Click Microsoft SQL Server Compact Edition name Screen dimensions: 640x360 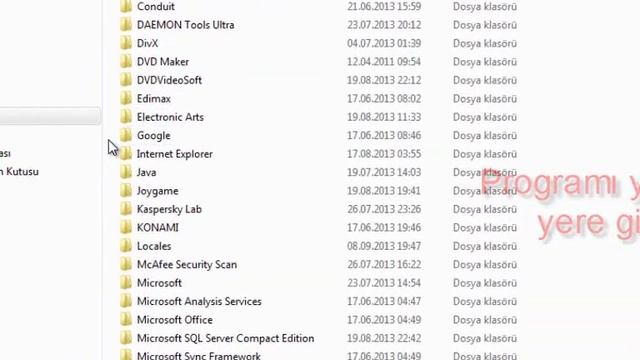pos(226,338)
